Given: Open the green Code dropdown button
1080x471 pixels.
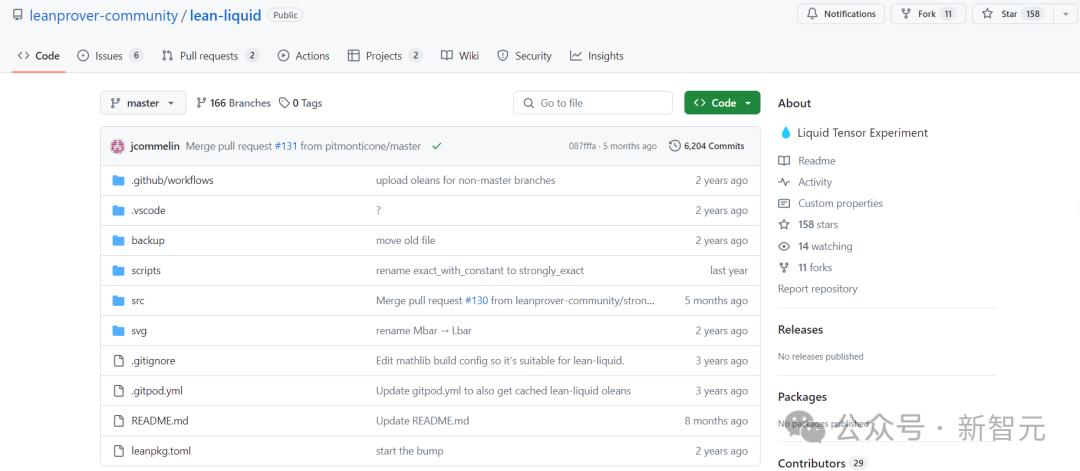Looking at the screenshot, I should tap(722, 103).
